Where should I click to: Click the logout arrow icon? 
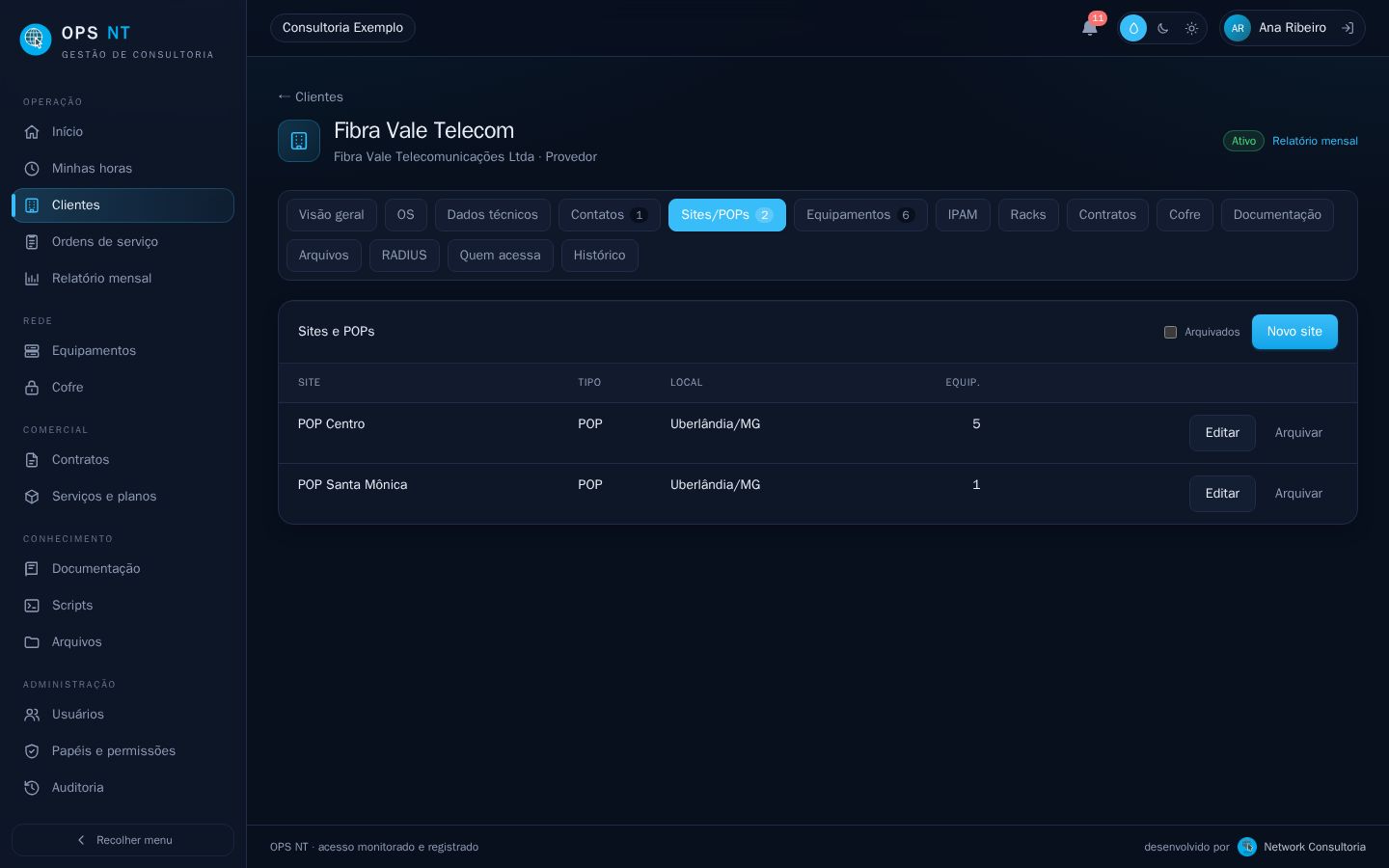pyautogui.click(x=1348, y=28)
